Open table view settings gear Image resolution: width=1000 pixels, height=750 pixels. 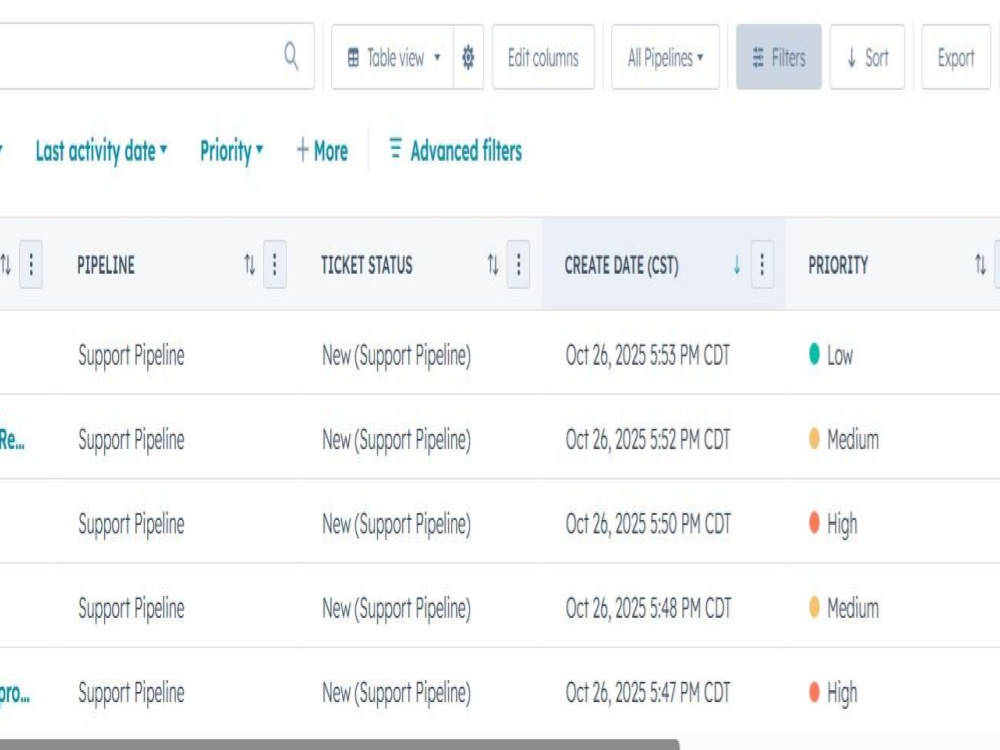pos(468,57)
